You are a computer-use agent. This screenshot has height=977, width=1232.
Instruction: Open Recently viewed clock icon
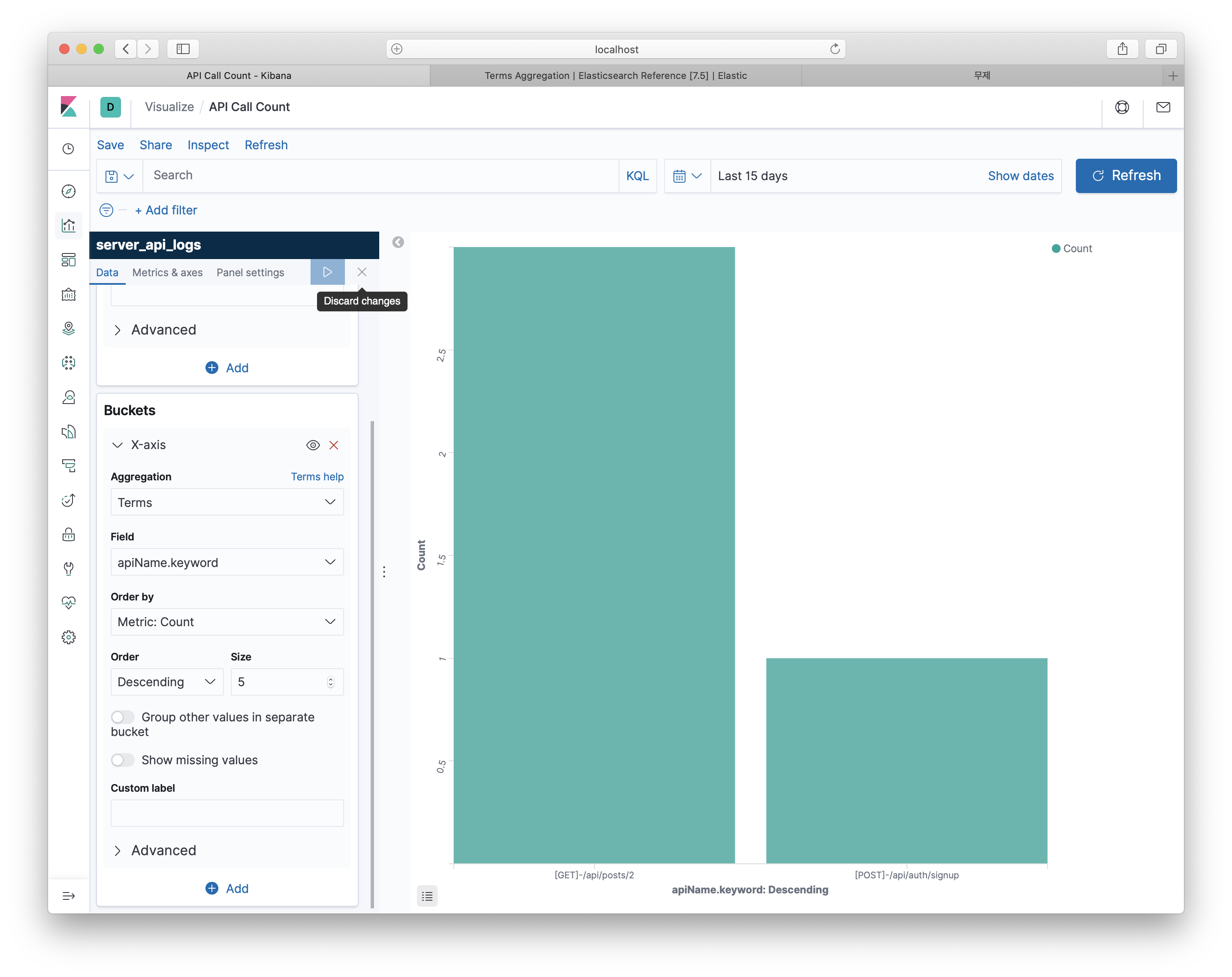coord(69,149)
